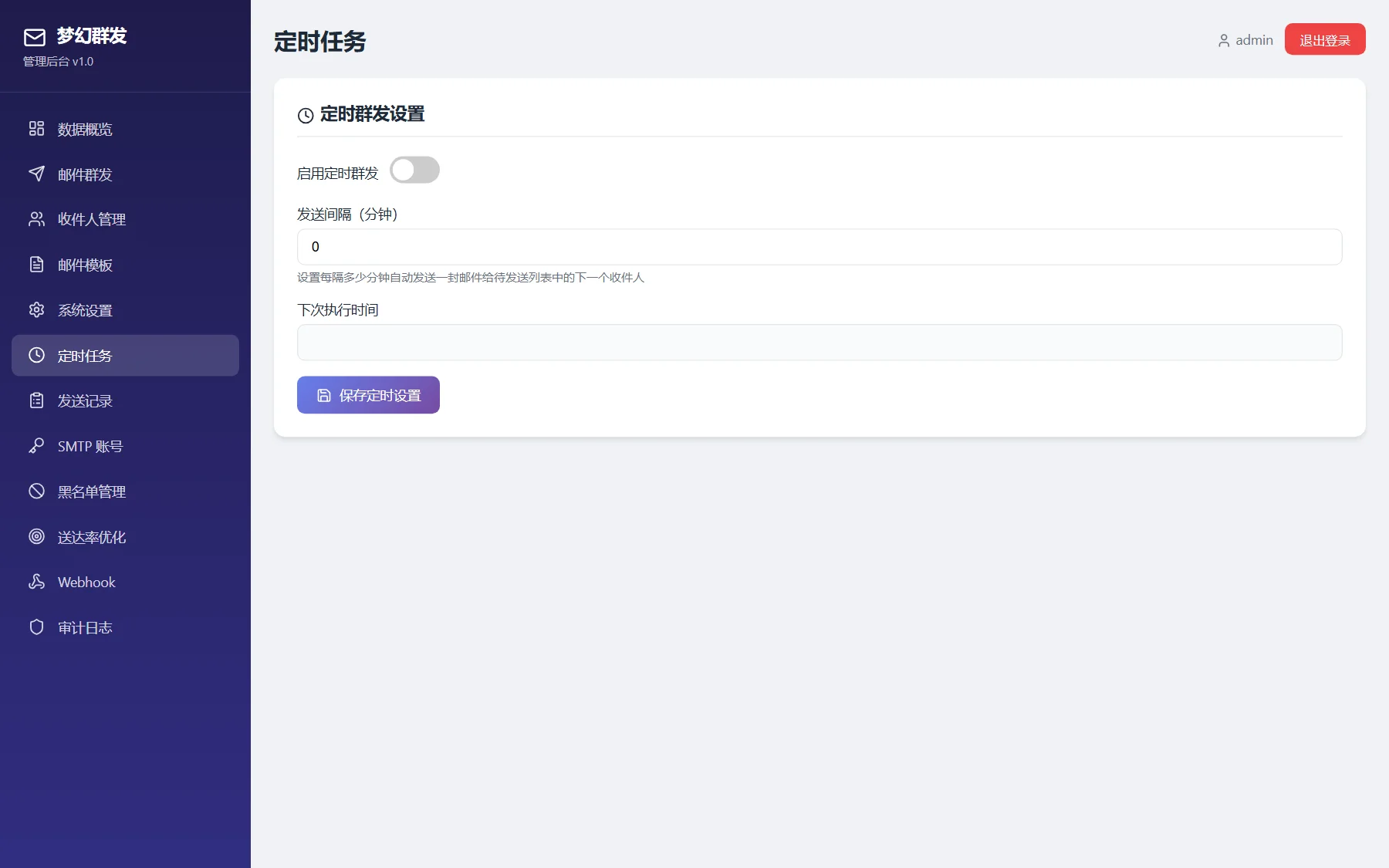Click the document icon for 邮件模板
The height and width of the screenshot is (868, 1389).
tap(36, 265)
